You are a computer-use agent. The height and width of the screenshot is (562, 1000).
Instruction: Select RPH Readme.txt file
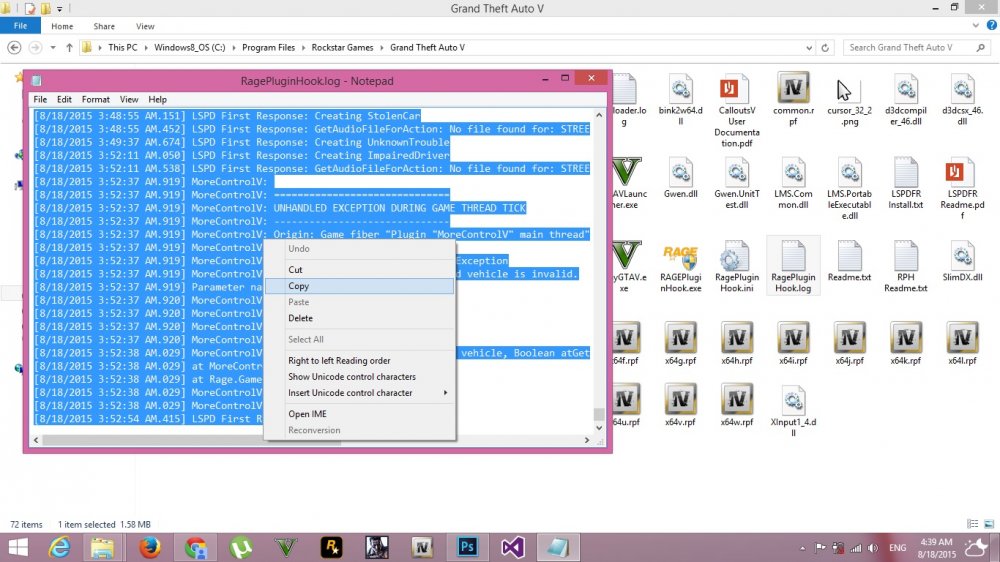click(x=906, y=267)
